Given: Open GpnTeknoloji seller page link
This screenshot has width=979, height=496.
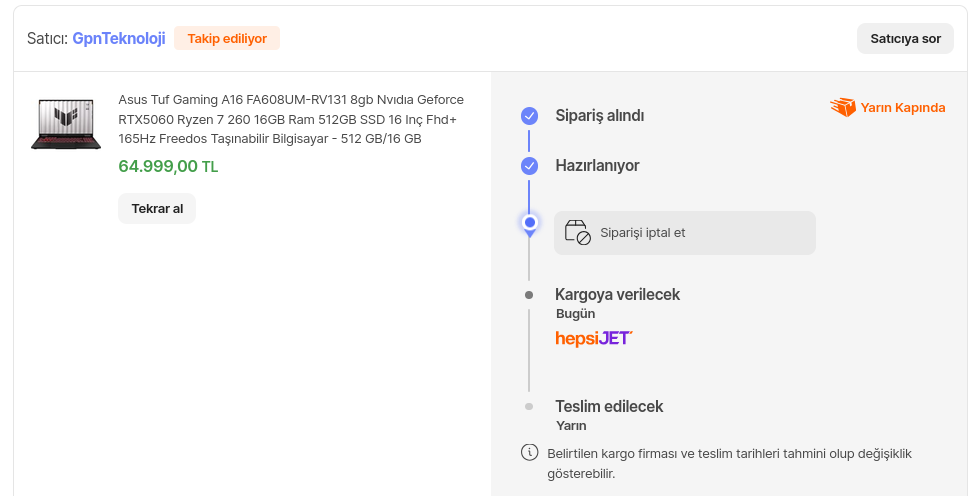Looking at the screenshot, I should pyautogui.click(x=119, y=38).
